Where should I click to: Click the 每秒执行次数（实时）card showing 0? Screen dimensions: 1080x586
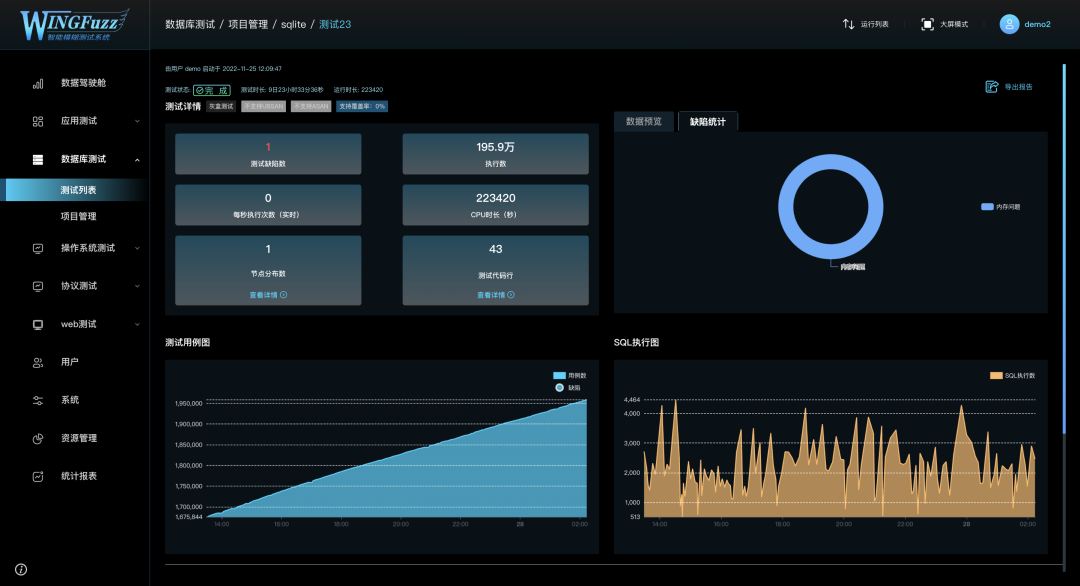[x=268, y=205]
